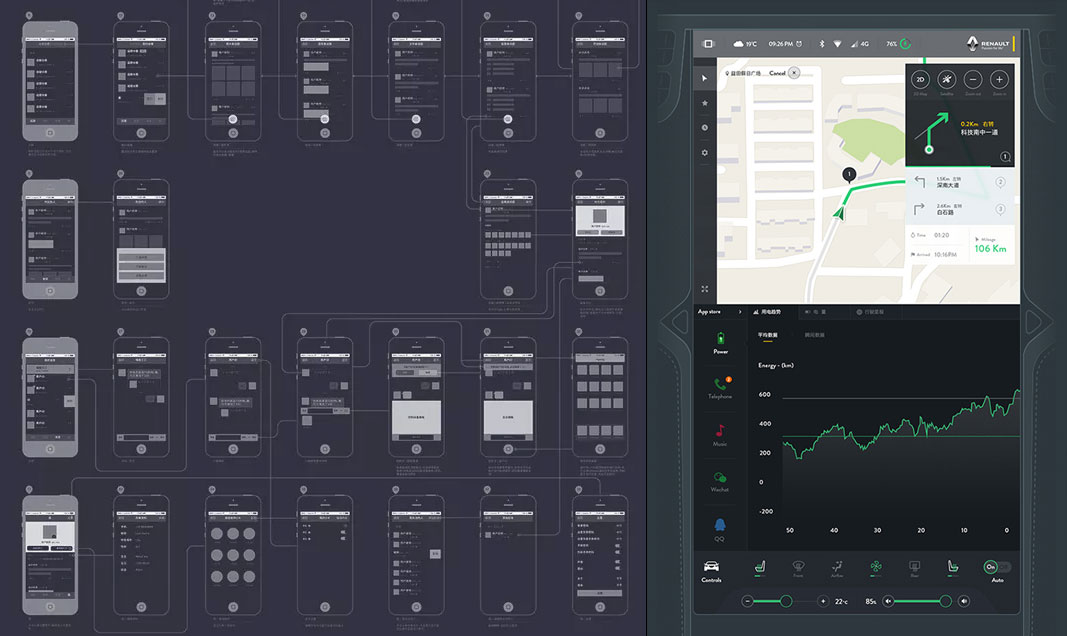
Task: Expand the second route step 深南大道
Action: pos(960,182)
